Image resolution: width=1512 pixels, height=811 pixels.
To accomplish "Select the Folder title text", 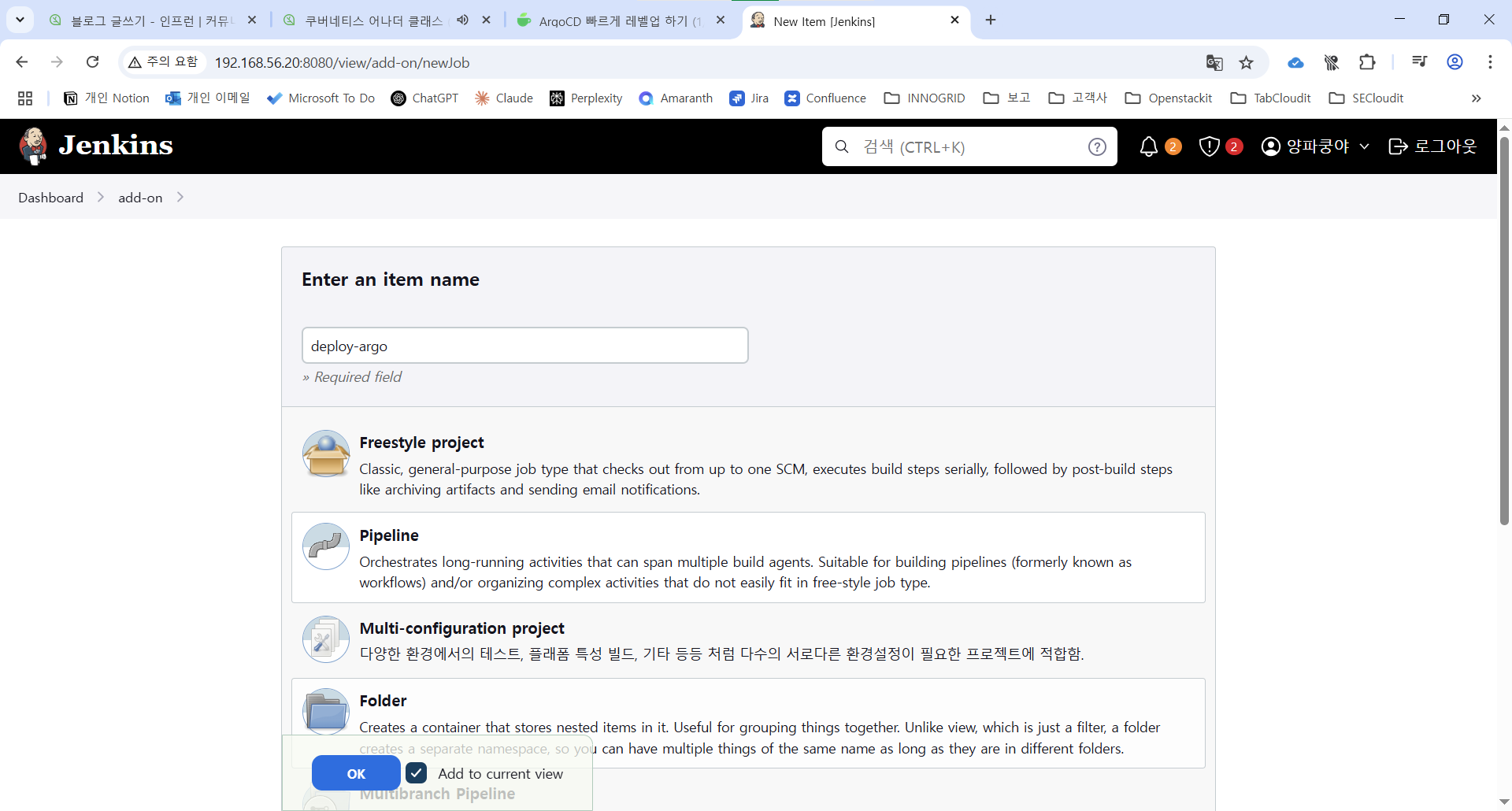I will (x=383, y=701).
